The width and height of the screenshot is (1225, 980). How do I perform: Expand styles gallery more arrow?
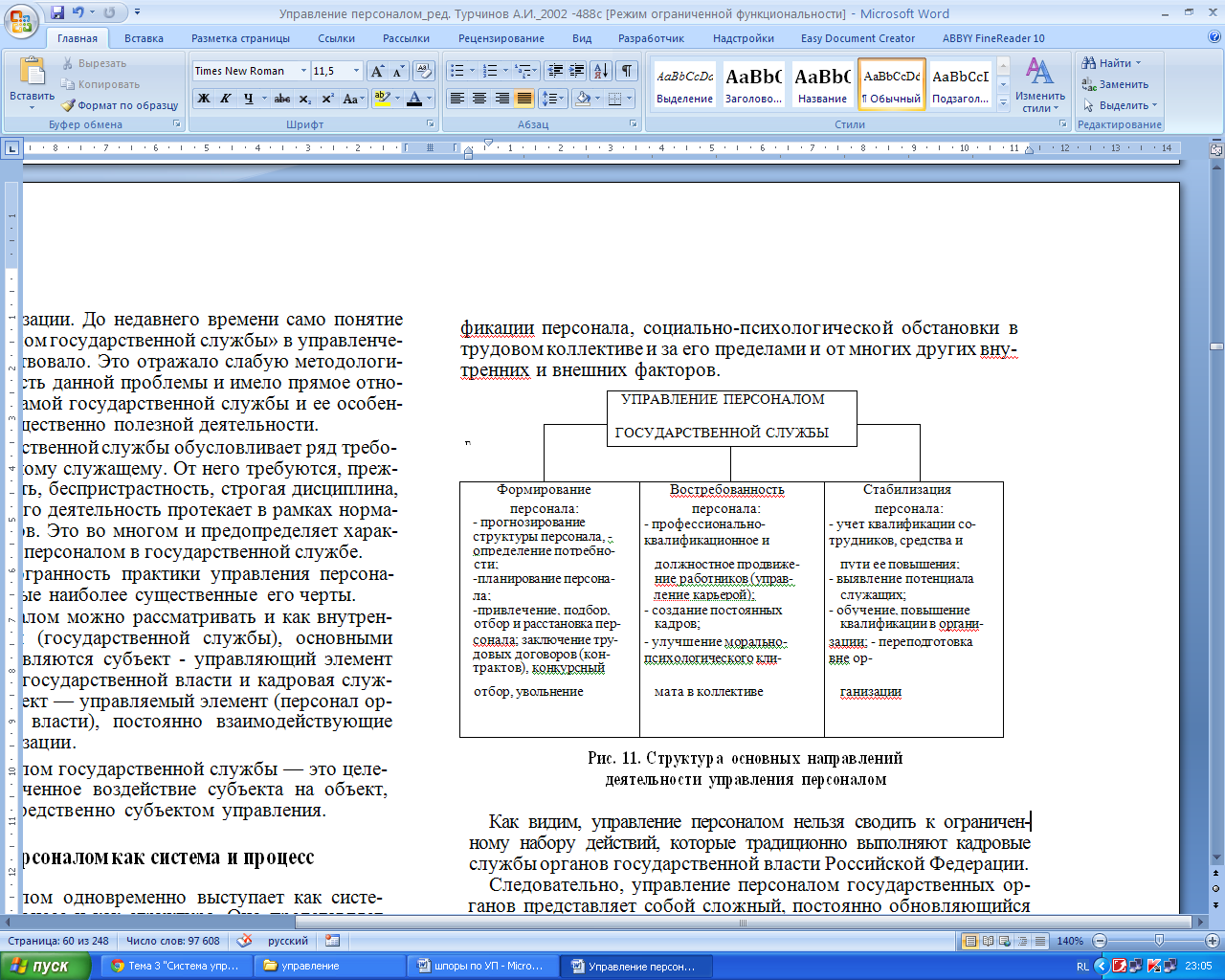[x=1003, y=101]
